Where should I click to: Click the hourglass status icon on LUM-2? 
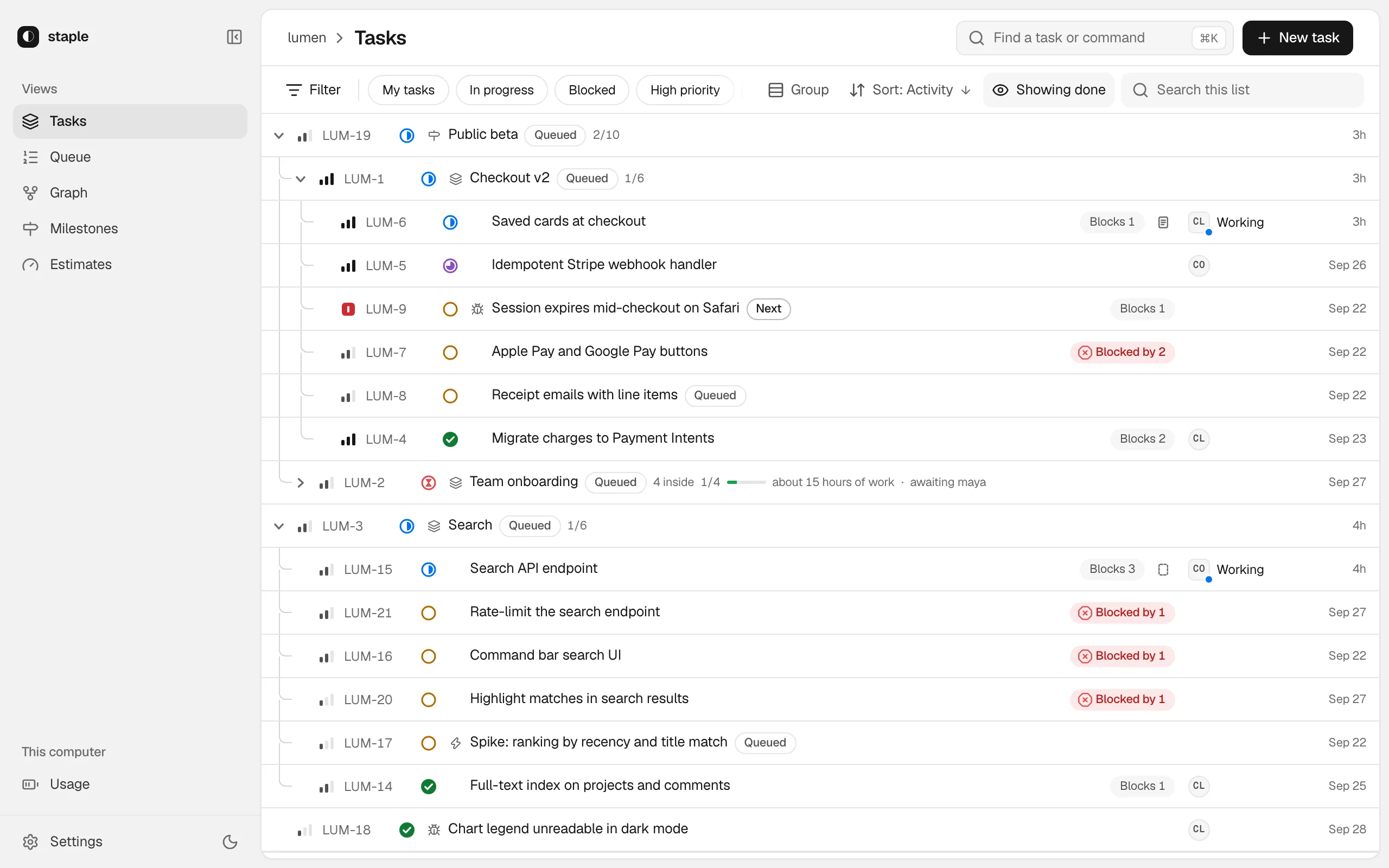pos(428,483)
